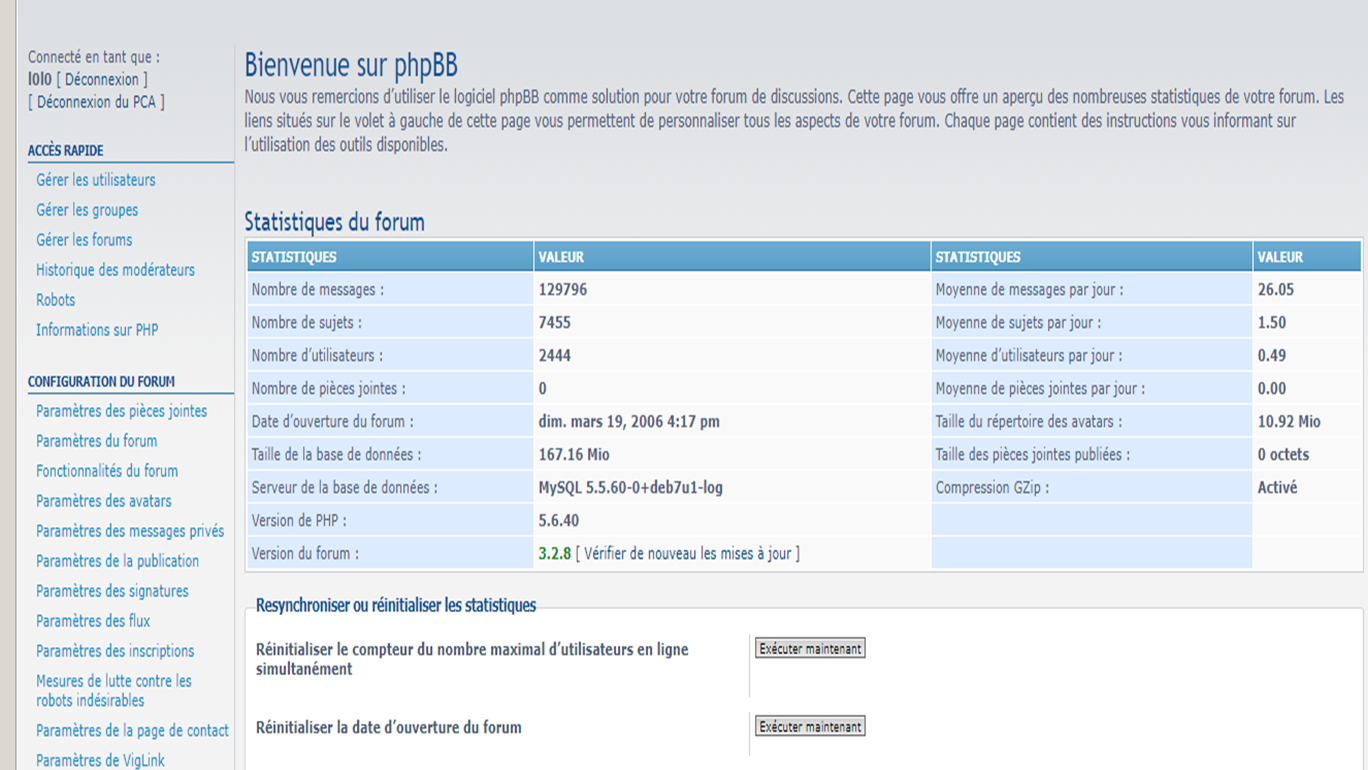
Task: Open Paramètres des pièces jointes
Action: point(121,411)
